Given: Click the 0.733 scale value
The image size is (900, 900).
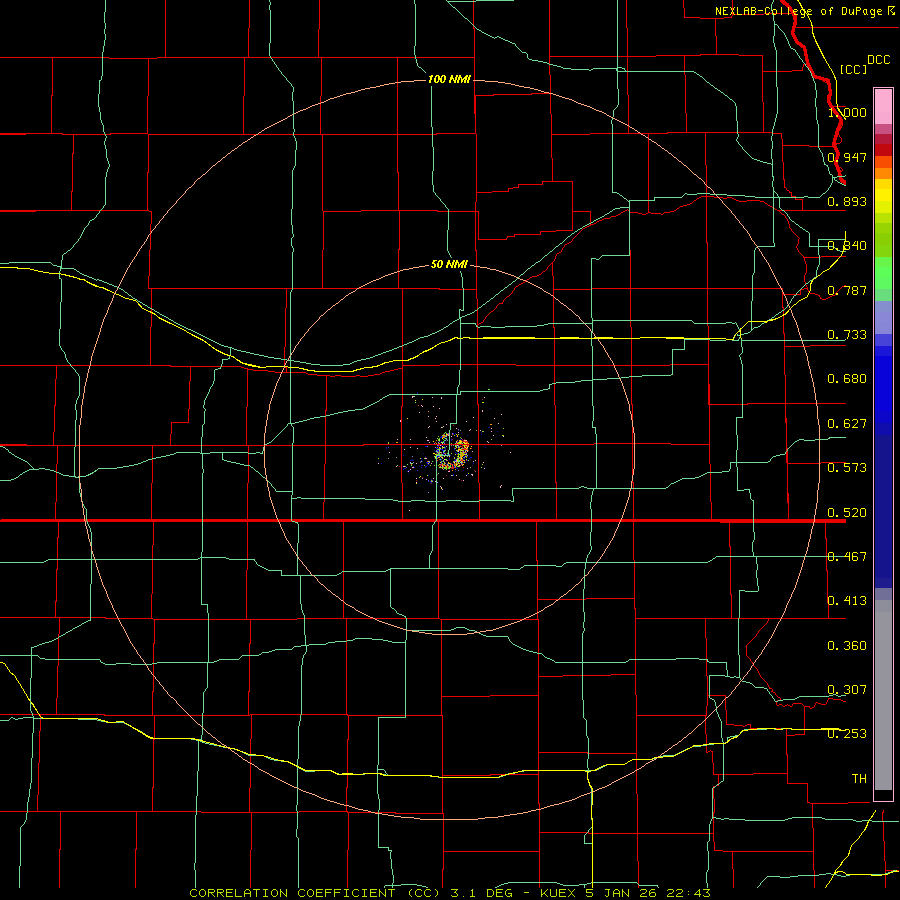Looking at the screenshot, I should pos(847,335).
